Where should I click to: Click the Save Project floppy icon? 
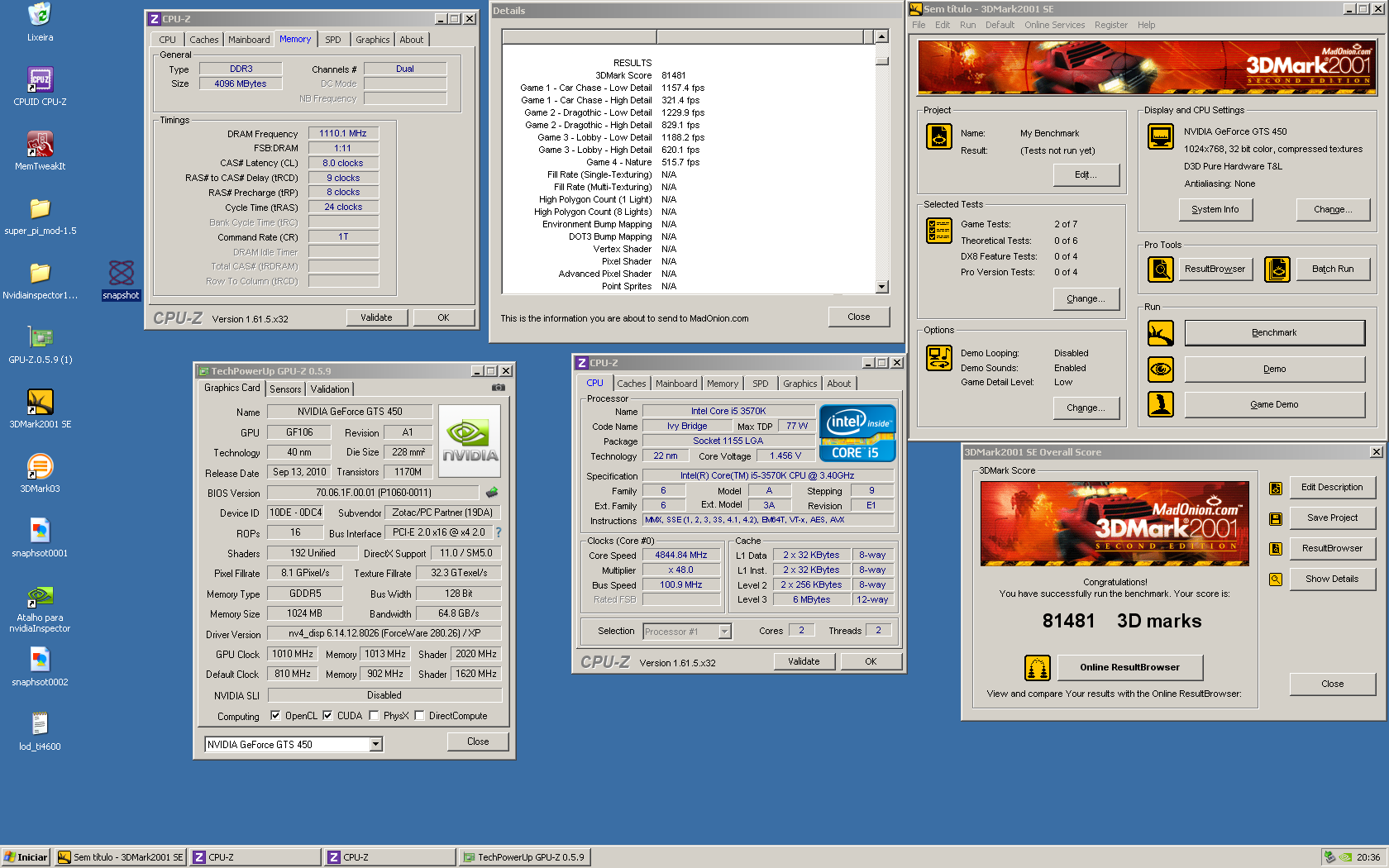coord(1276,519)
